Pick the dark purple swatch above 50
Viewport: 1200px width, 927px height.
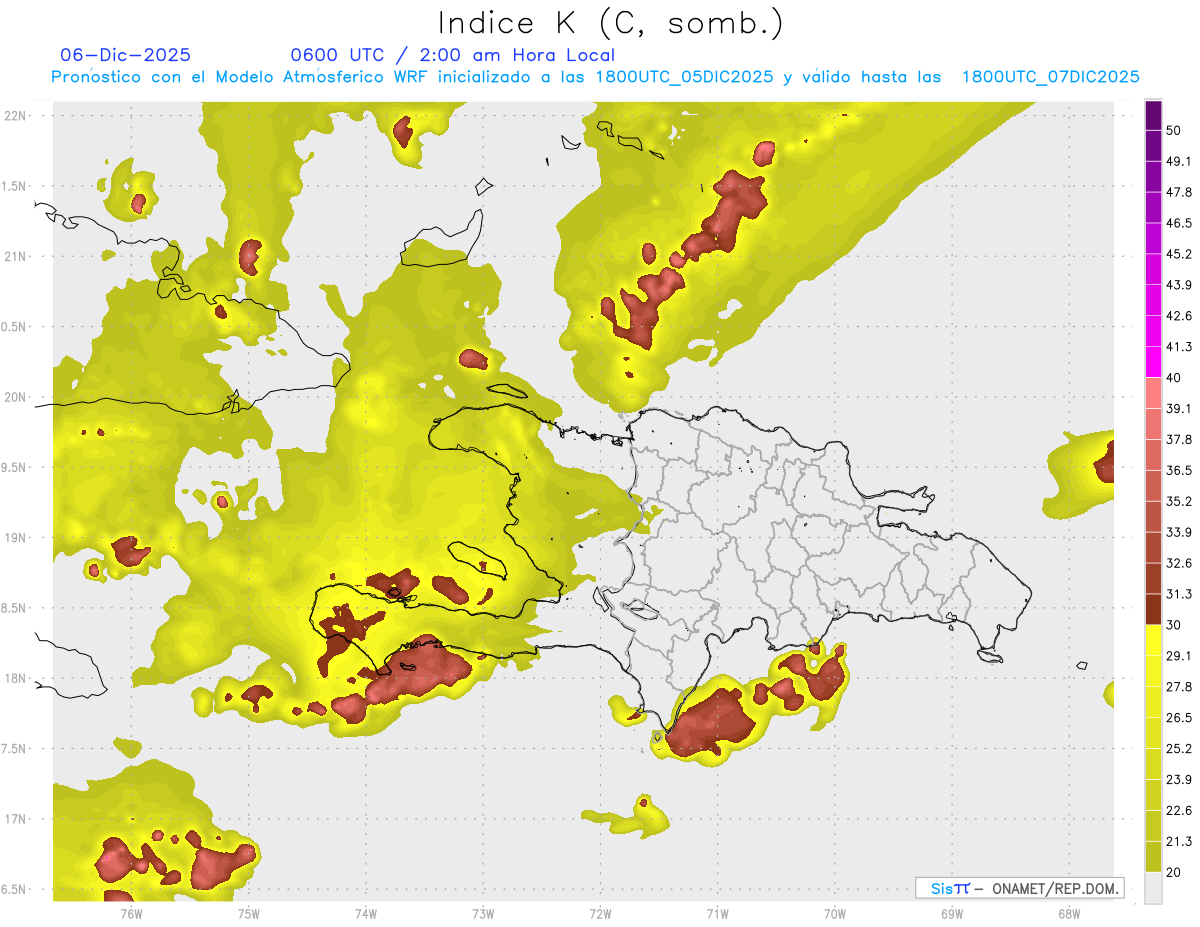coord(1153,115)
